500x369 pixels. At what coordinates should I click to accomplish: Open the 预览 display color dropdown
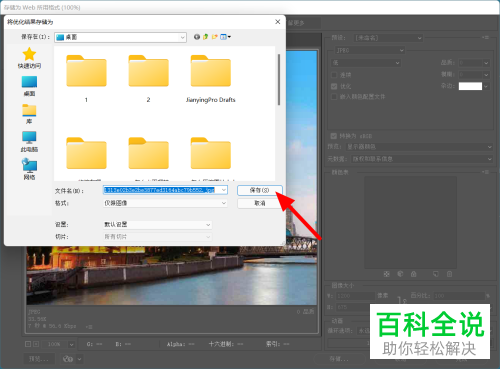419,147
